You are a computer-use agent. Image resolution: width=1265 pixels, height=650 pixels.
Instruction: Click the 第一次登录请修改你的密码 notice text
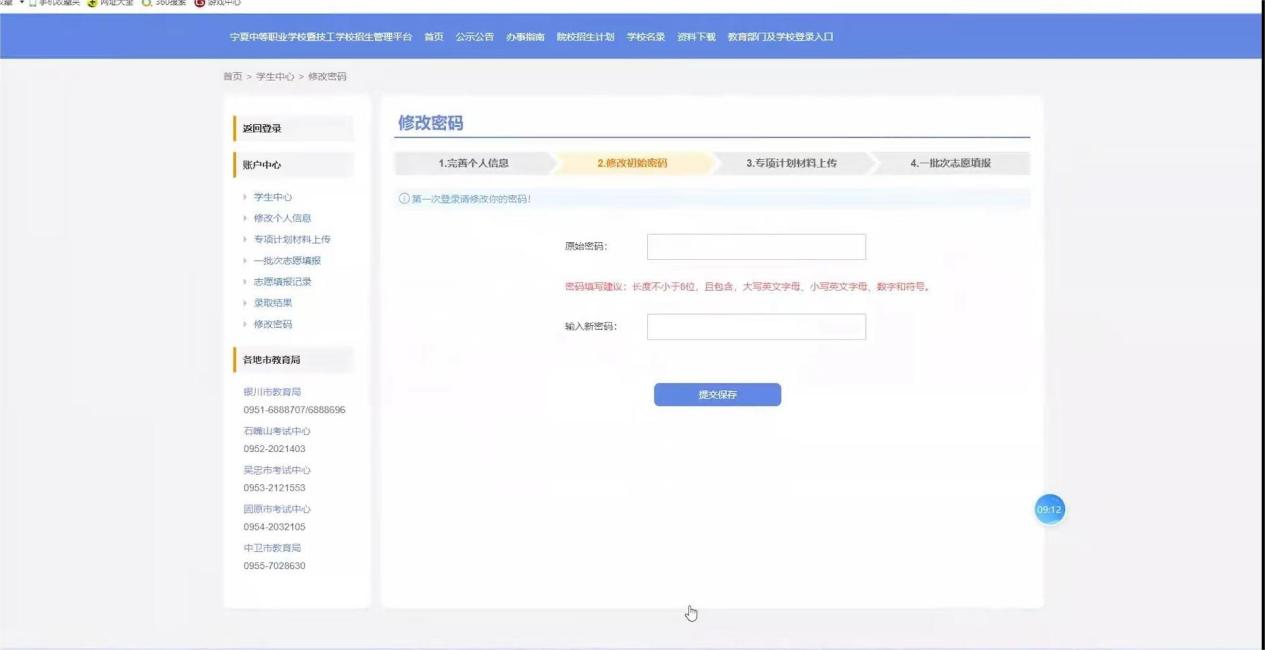[x=471, y=199]
